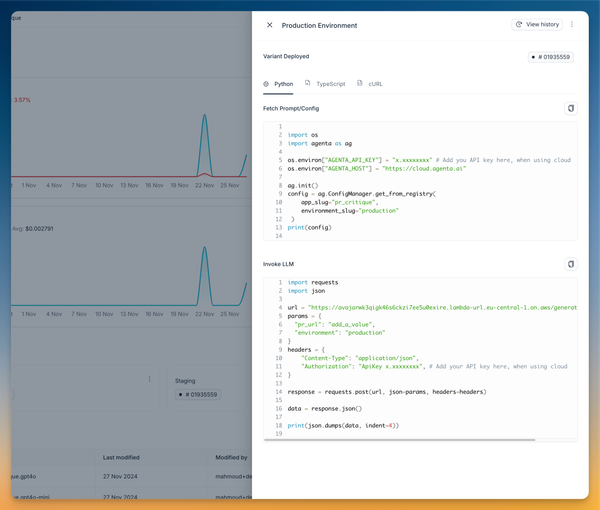Image resolution: width=600 pixels, height=510 pixels.
Task: Copy the Invoke LLM code
Action: pyautogui.click(x=571, y=264)
